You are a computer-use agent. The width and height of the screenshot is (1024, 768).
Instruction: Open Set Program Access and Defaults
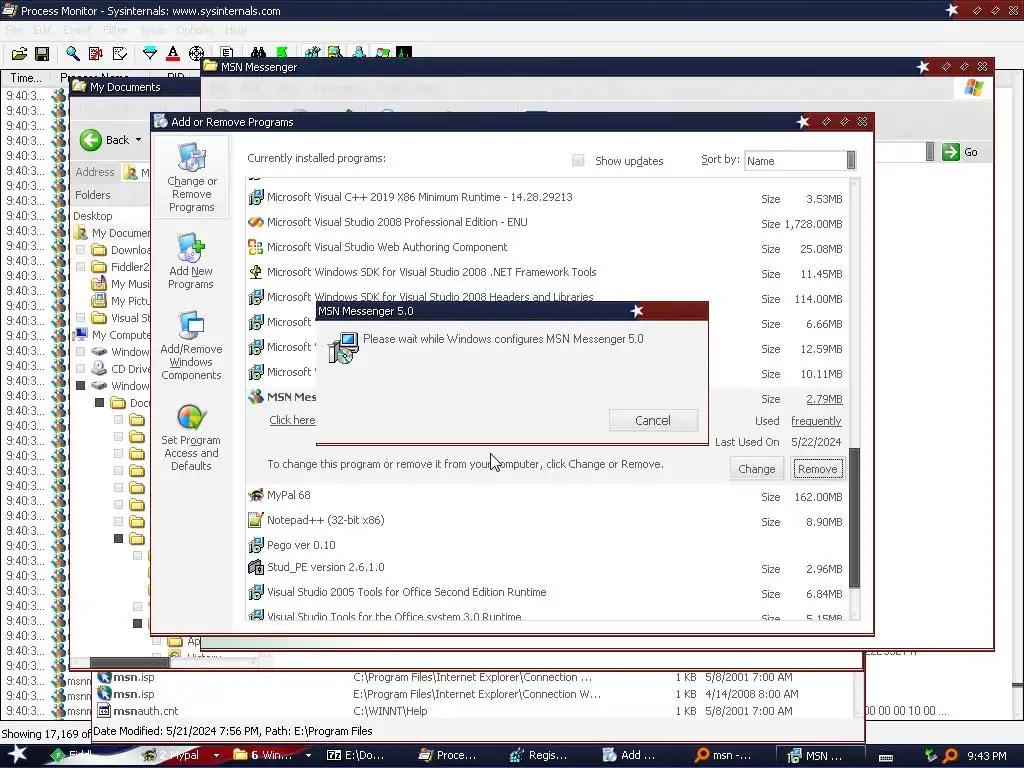click(191, 438)
